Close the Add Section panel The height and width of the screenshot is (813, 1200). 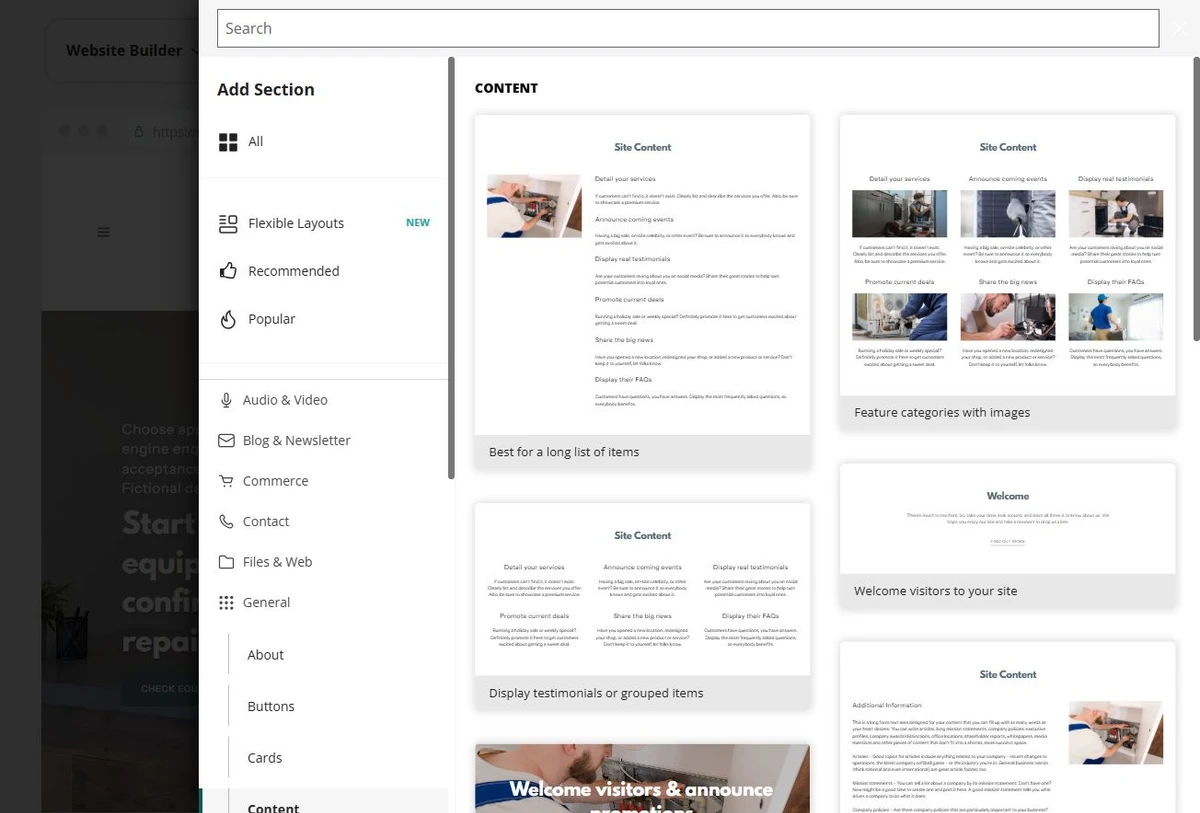click(1180, 29)
